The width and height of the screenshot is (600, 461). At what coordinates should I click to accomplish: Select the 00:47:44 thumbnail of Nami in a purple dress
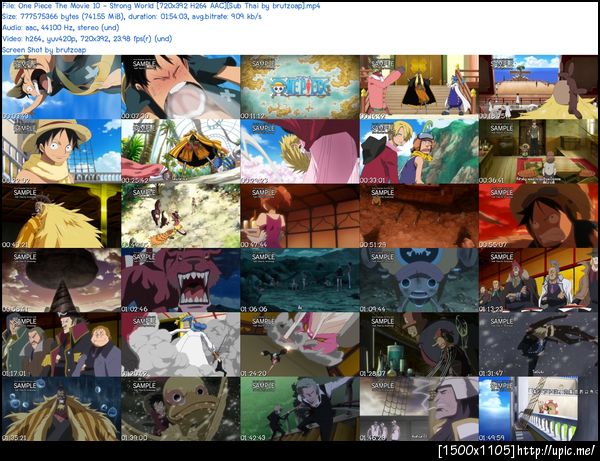[300, 216]
